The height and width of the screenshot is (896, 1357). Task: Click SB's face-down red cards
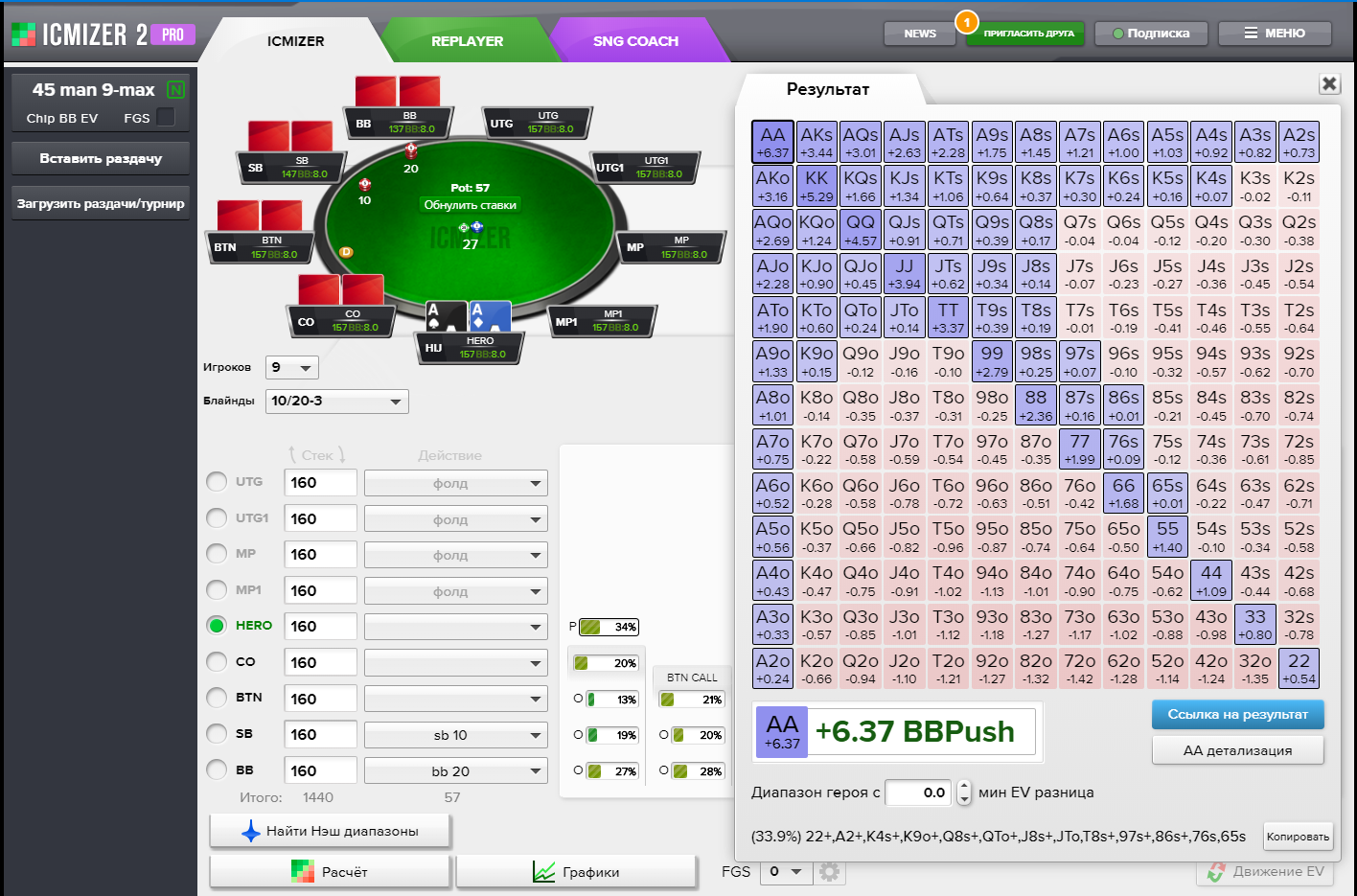[x=290, y=136]
